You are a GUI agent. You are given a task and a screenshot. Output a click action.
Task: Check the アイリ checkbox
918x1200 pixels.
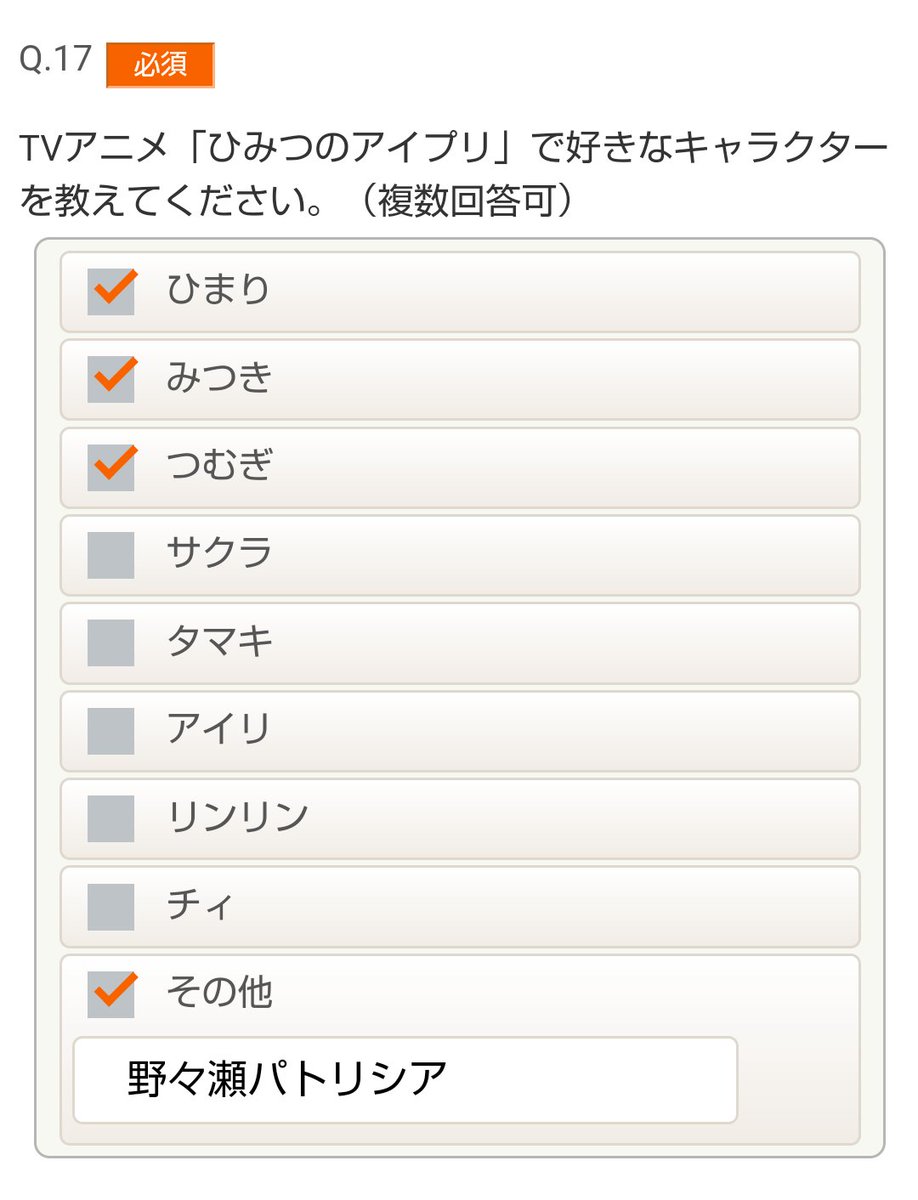click(111, 731)
